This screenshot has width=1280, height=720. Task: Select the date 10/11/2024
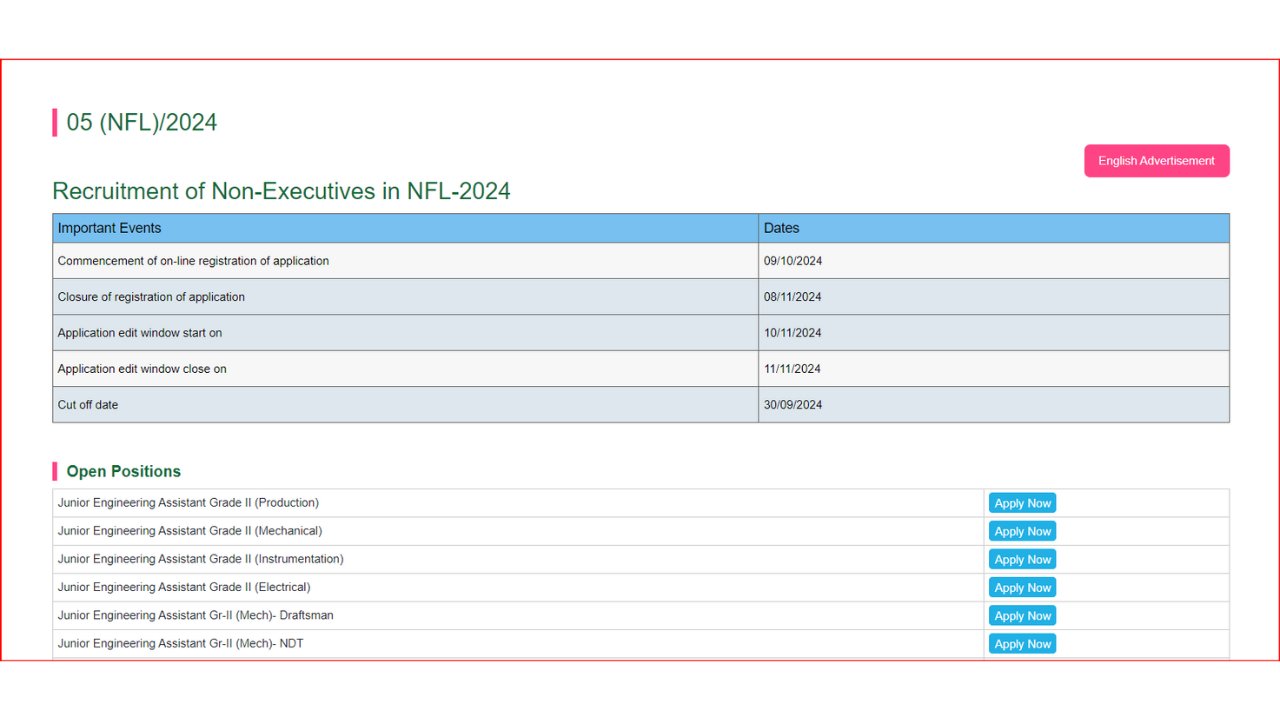(x=792, y=333)
